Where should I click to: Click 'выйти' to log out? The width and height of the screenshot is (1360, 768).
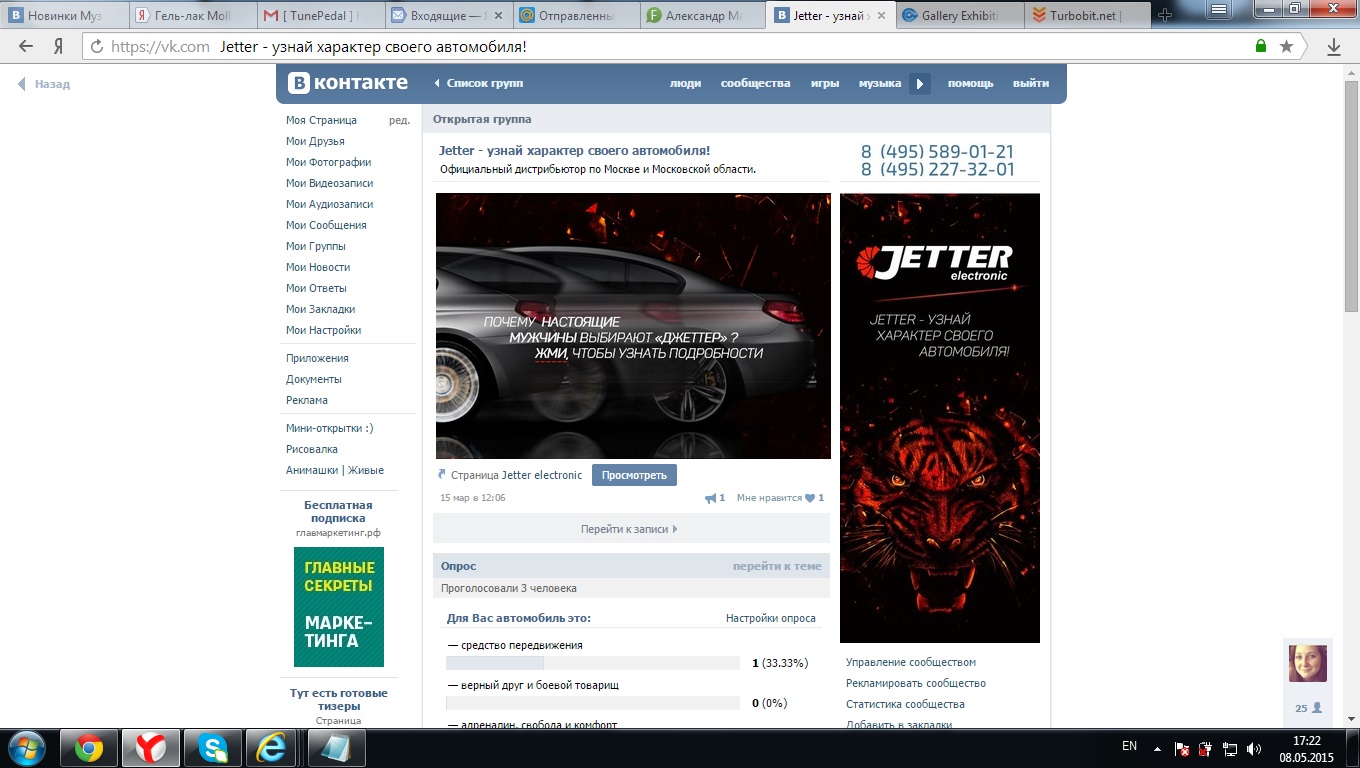coord(1031,84)
